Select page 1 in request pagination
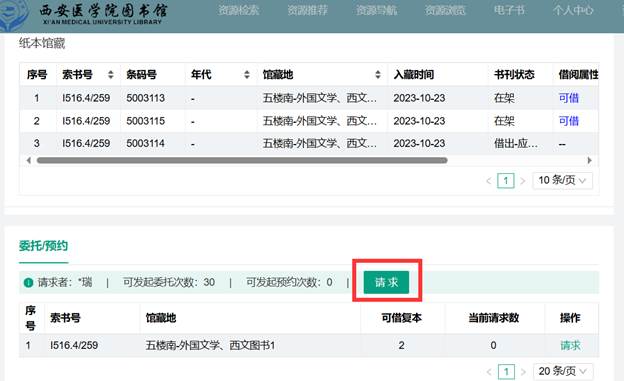The image size is (624, 381). (506, 372)
